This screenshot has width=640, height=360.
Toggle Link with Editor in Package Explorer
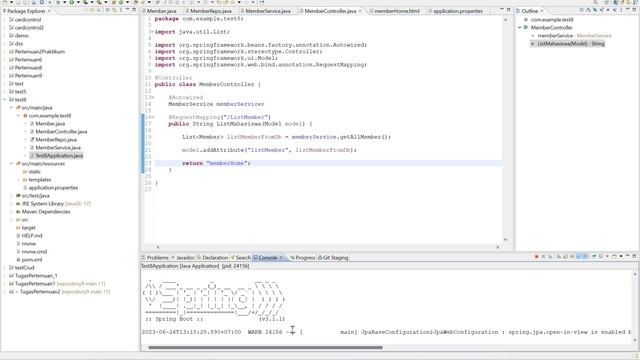tap(114, 11)
